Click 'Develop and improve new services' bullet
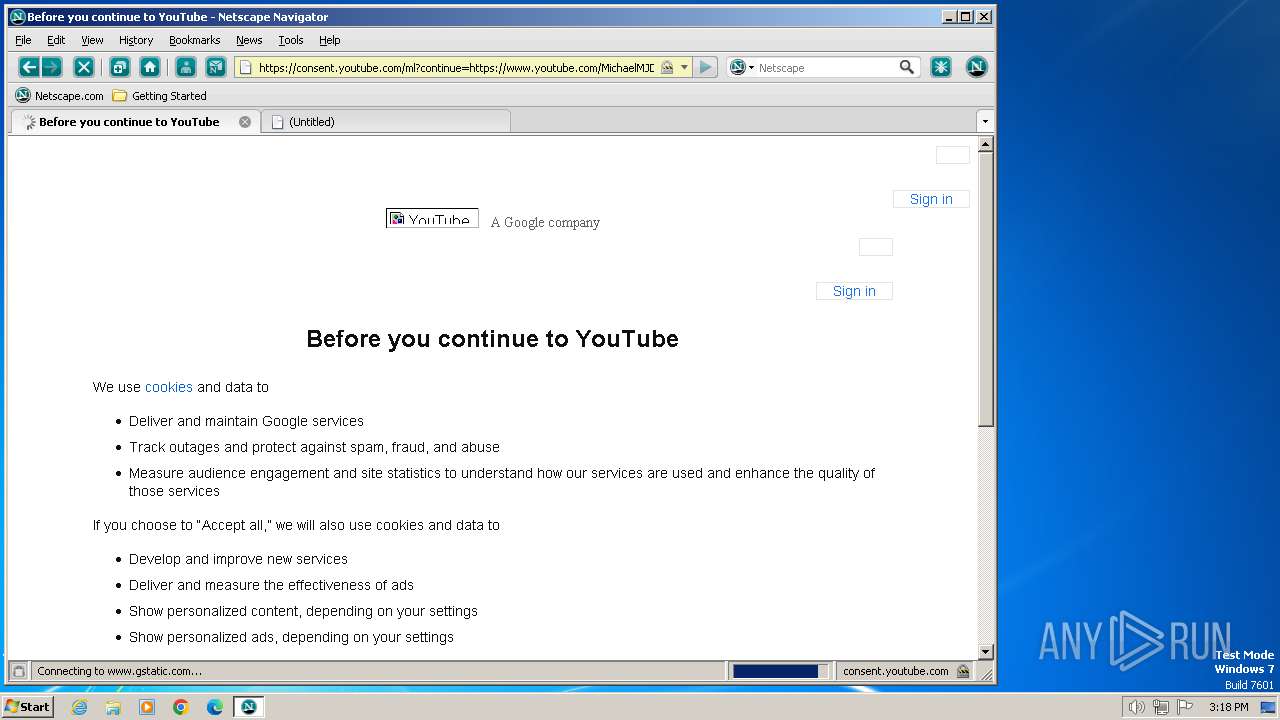Viewport: 1280px width, 720px height. pyautogui.click(x=238, y=559)
